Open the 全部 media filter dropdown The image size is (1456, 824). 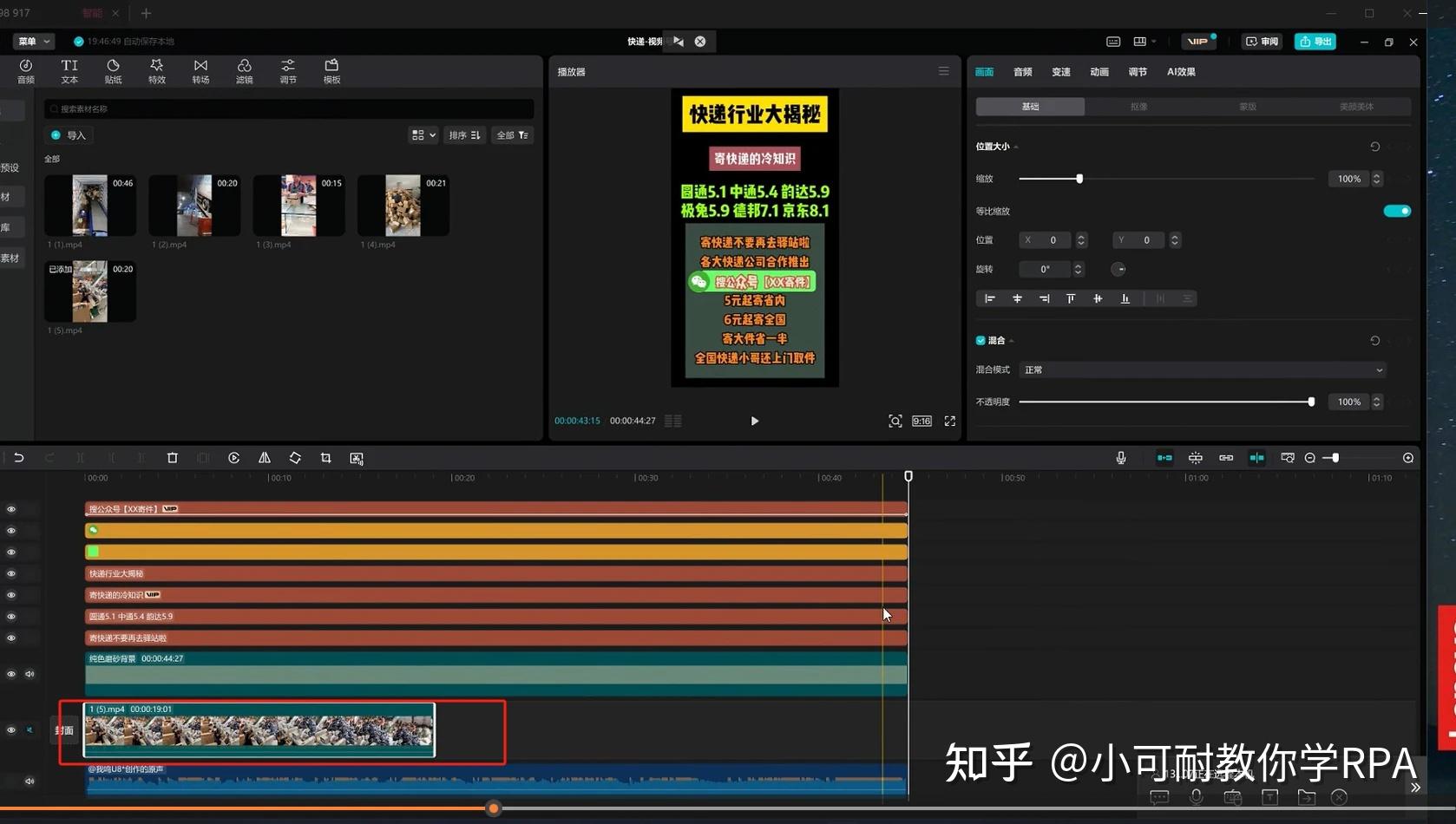(x=512, y=135)
